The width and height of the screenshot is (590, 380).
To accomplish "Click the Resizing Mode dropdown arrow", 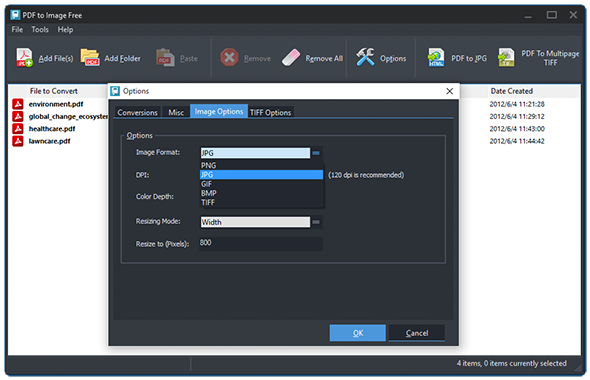I will [x=316, y=222].
